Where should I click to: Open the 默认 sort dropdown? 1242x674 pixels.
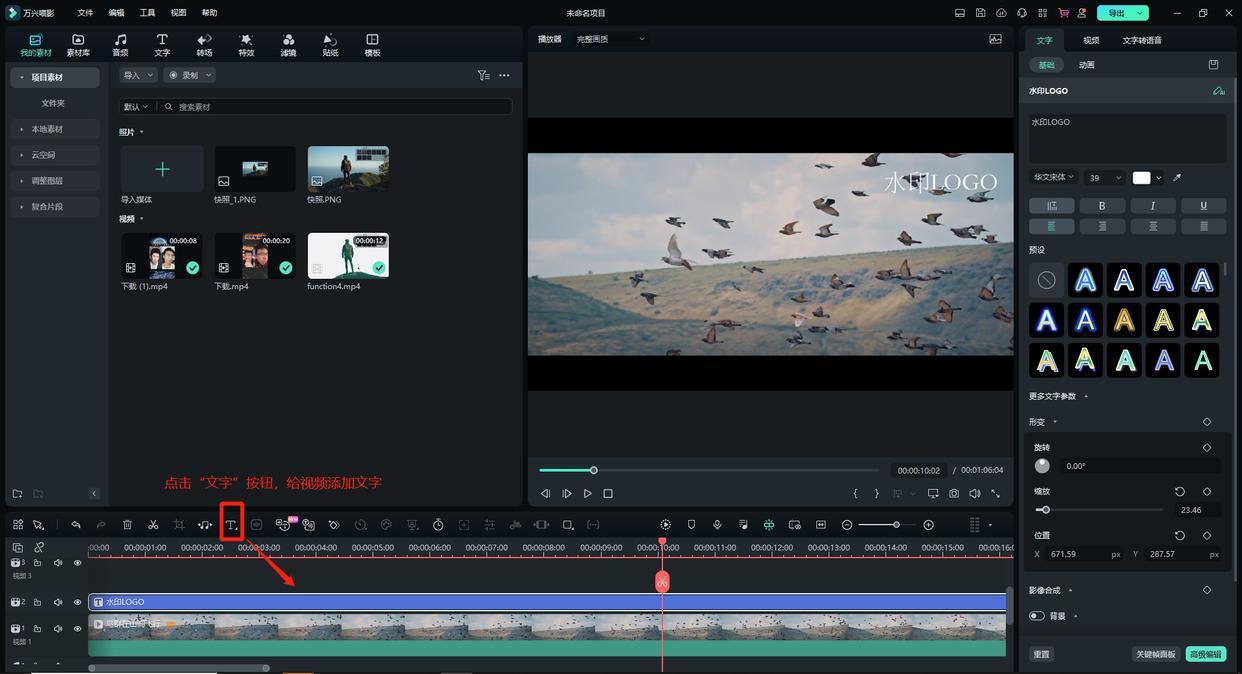click(136, 107)
